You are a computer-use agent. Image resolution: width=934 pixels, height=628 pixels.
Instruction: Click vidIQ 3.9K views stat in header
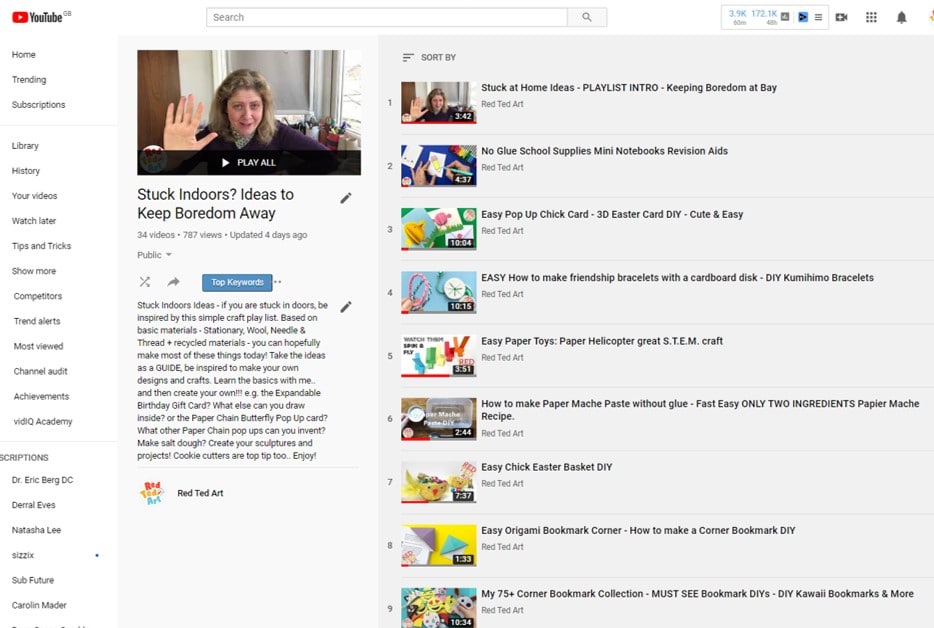tap(737, 17)
